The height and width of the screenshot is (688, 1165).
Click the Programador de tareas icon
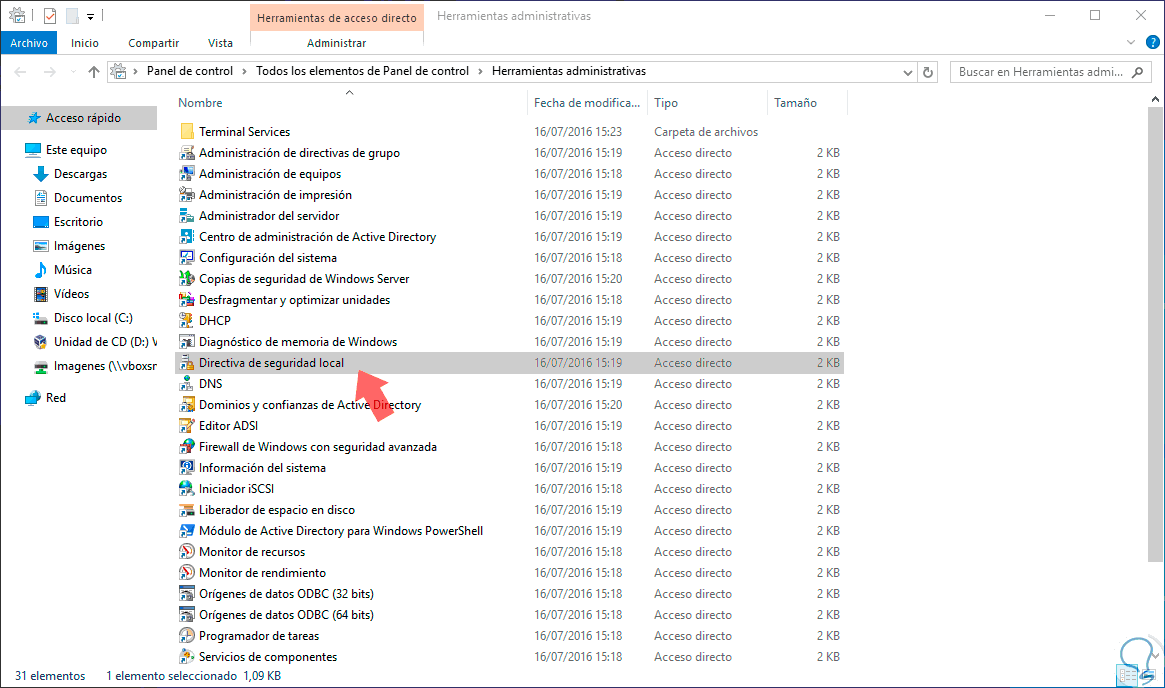186,635
